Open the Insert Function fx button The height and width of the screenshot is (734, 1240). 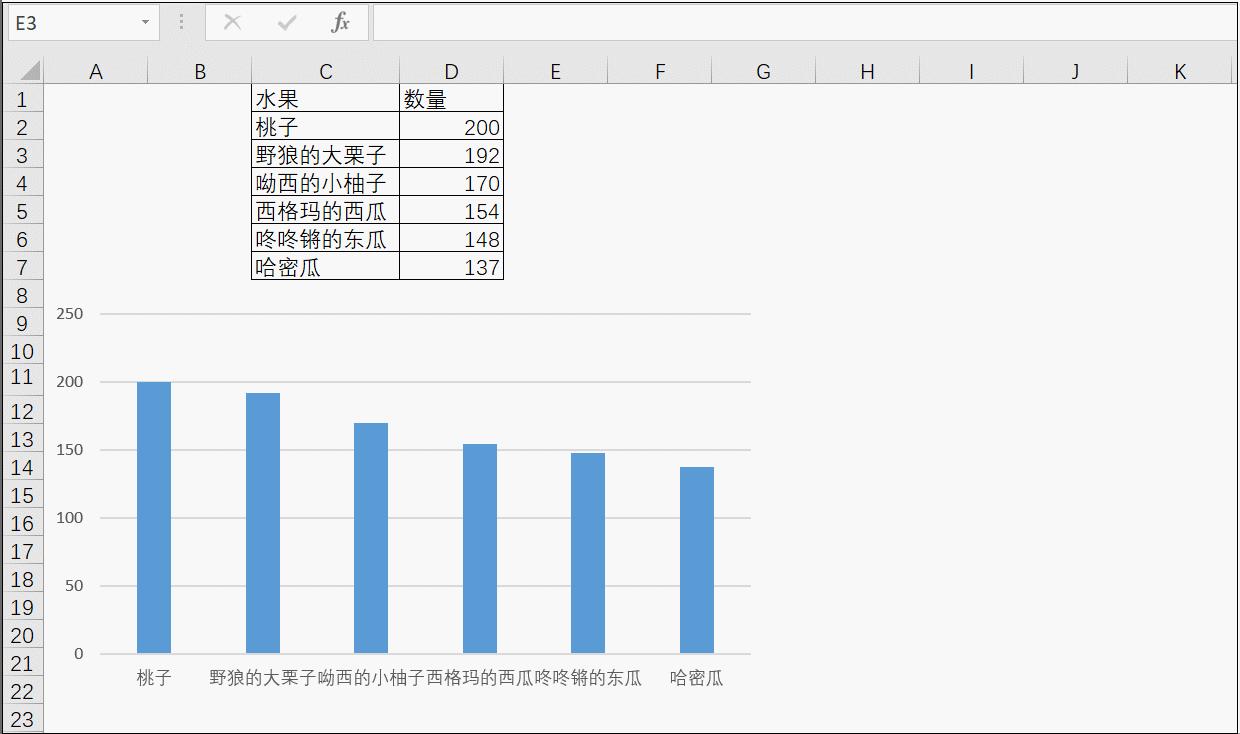(x=341, y=22)
